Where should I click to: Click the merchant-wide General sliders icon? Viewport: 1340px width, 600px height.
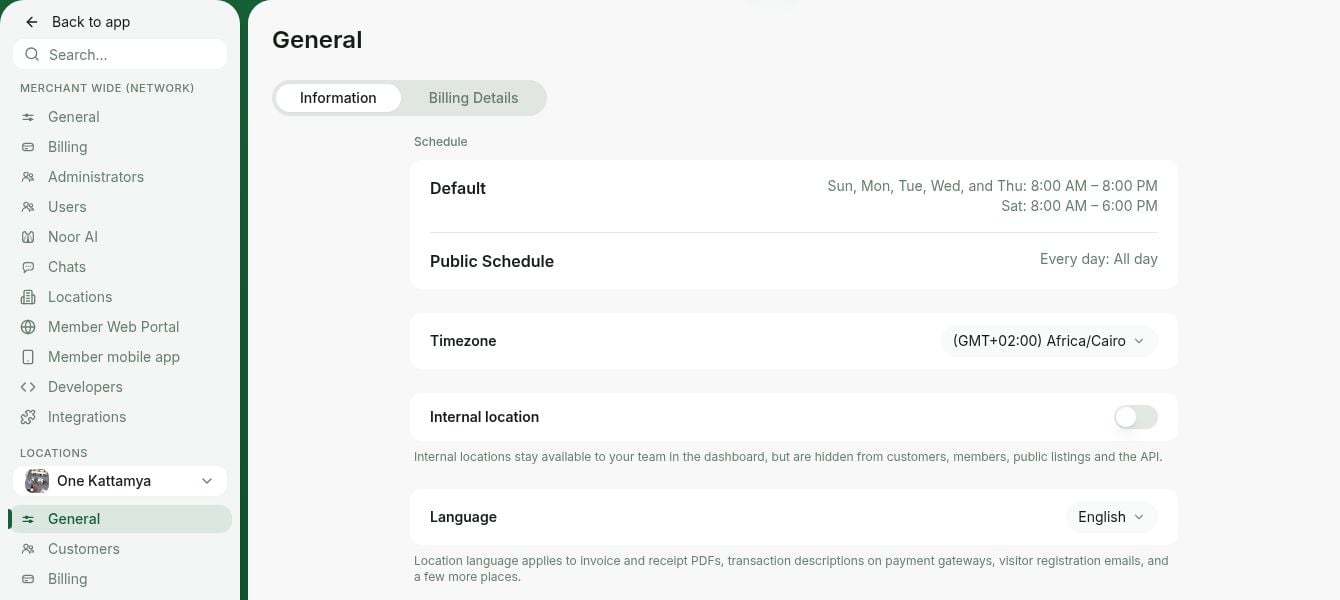coord(28,117)
